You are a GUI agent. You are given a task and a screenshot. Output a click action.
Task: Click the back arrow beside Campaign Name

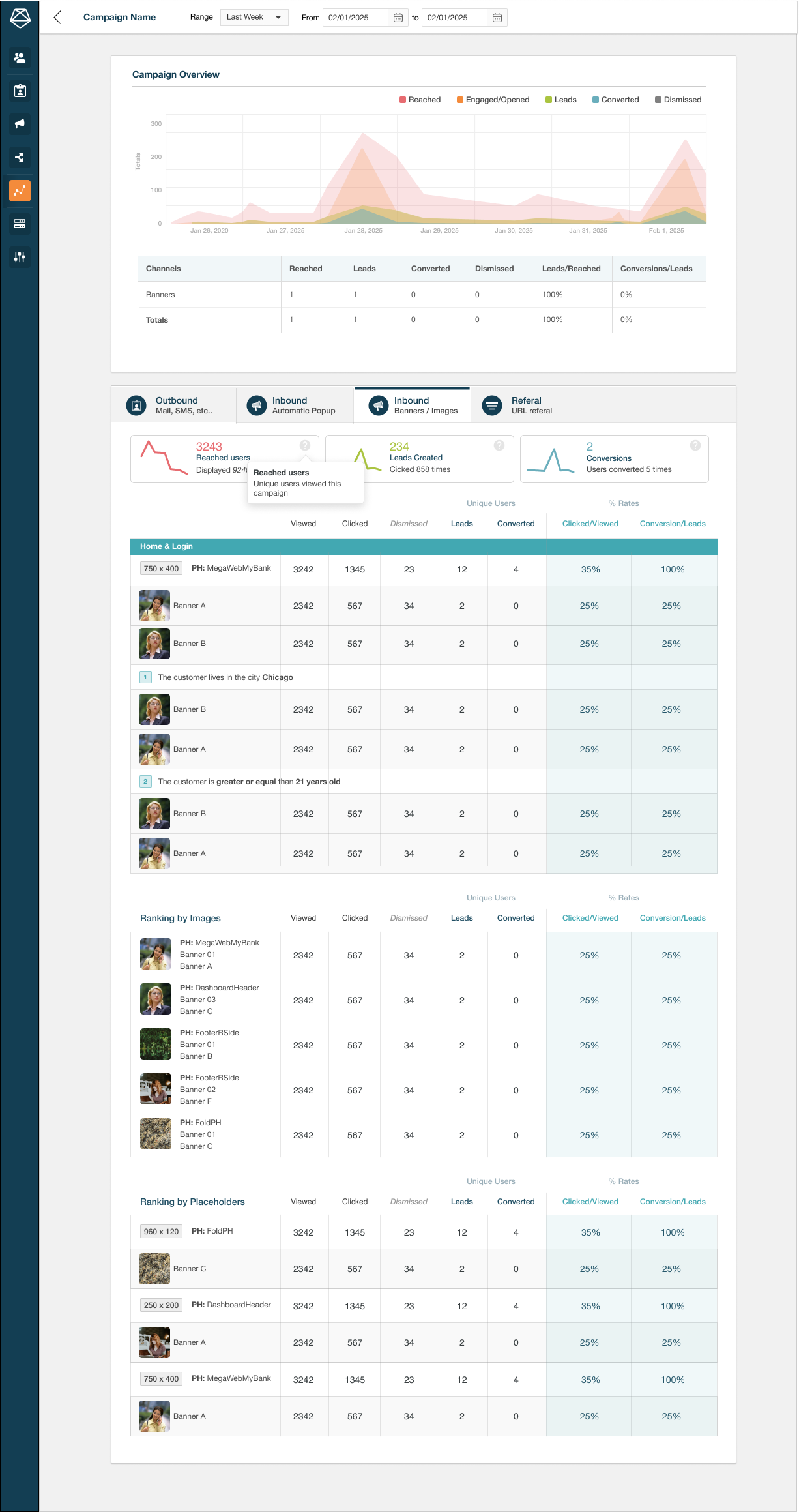point(57,18)
